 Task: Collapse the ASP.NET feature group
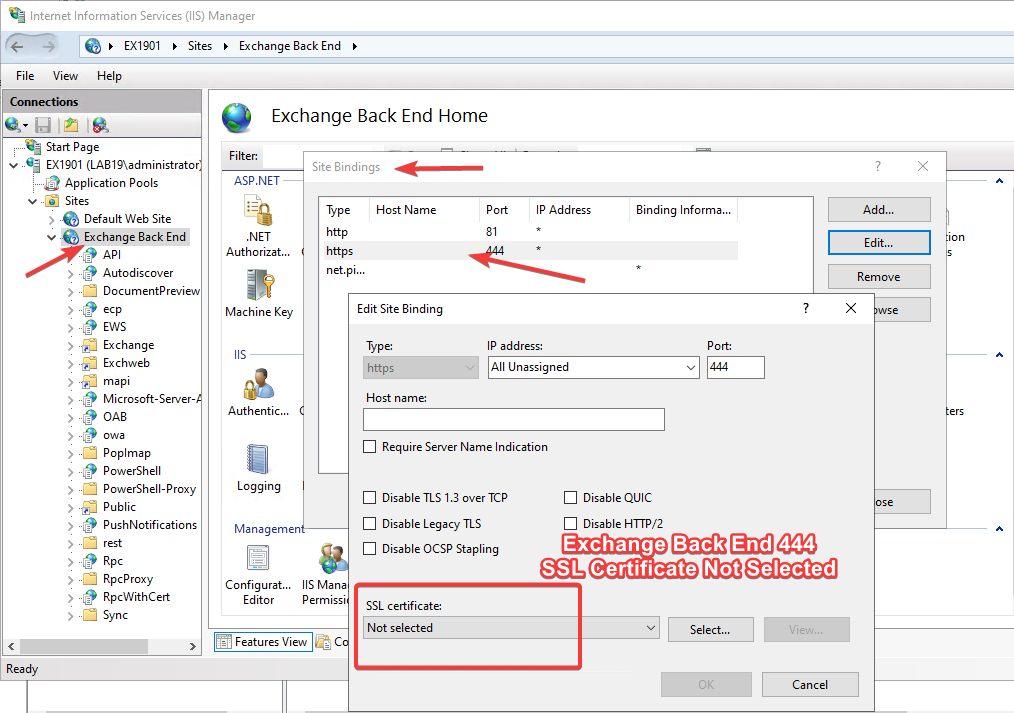click(999, 181)
